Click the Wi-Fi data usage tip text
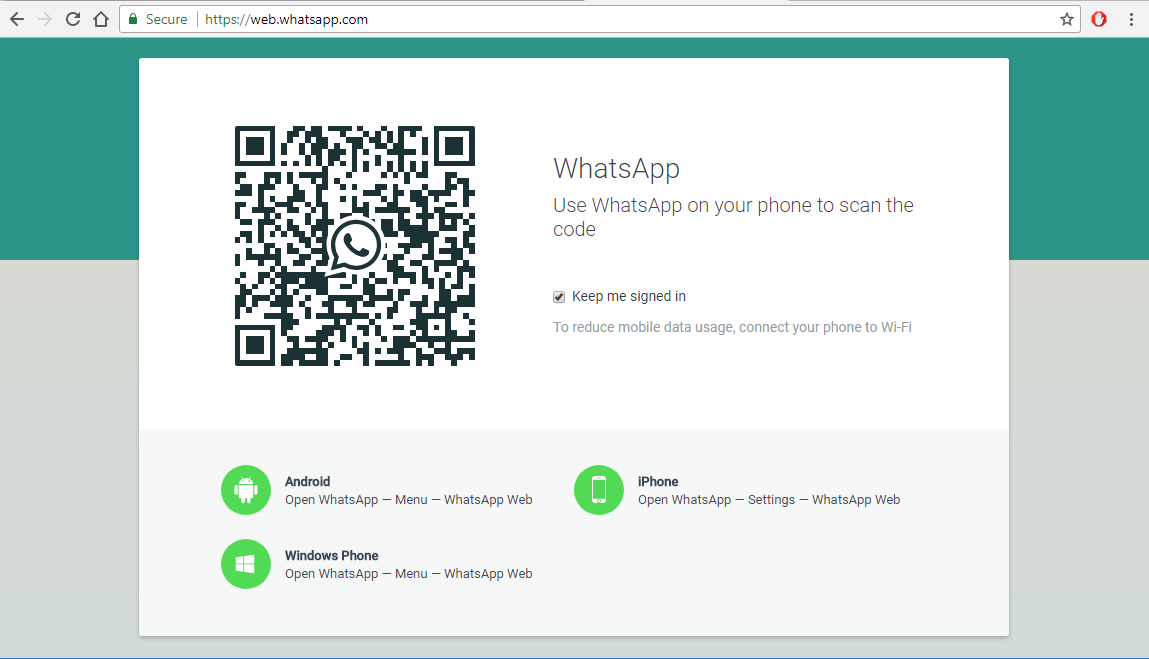This screenshot has width=1149, height=659. [x=732, y=327]
